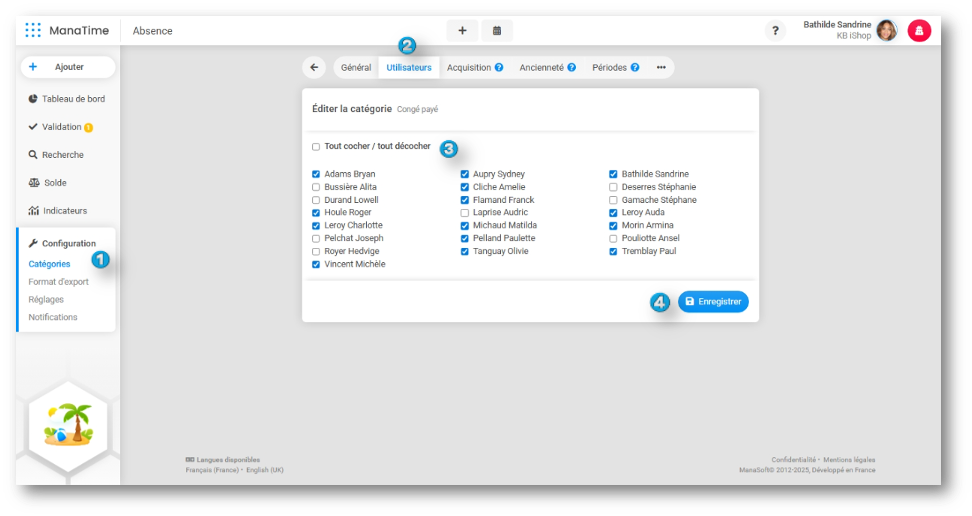The height and width of the screenshot is (516, 972).
Task: Click the Ajouter button in sidebar
Action: (x=68, y=67)
